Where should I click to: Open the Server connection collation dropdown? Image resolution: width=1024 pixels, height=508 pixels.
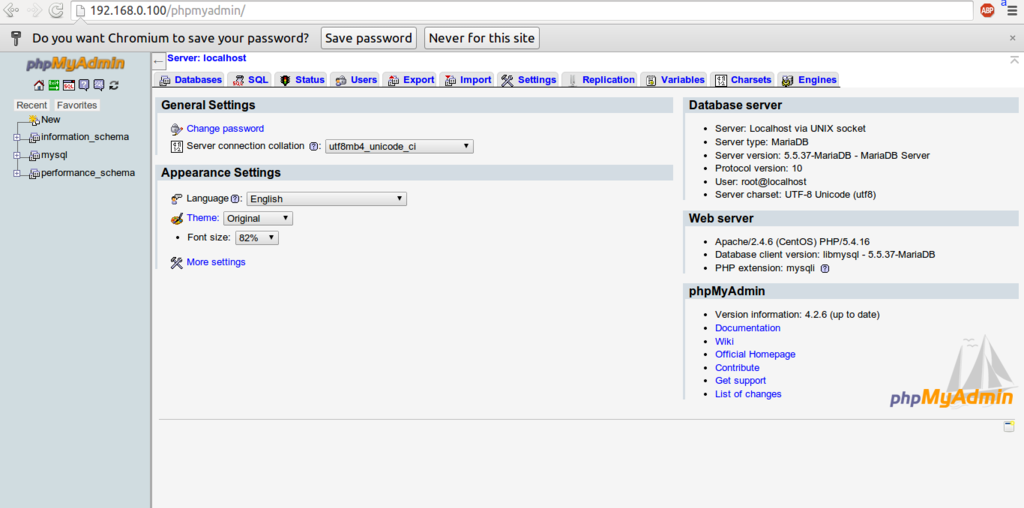pyautogui.click(x=399, y=146)
